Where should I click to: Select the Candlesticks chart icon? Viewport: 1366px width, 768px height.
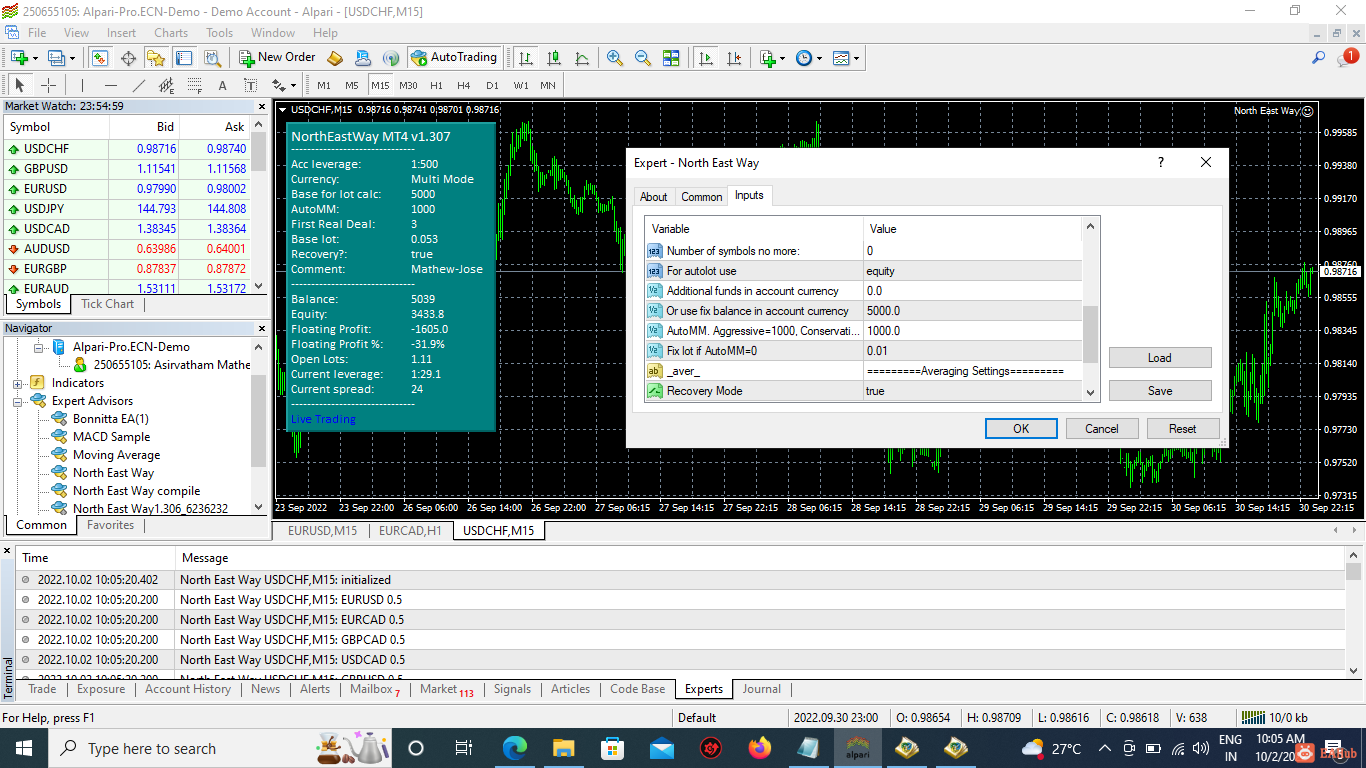(x=554, y=58)
